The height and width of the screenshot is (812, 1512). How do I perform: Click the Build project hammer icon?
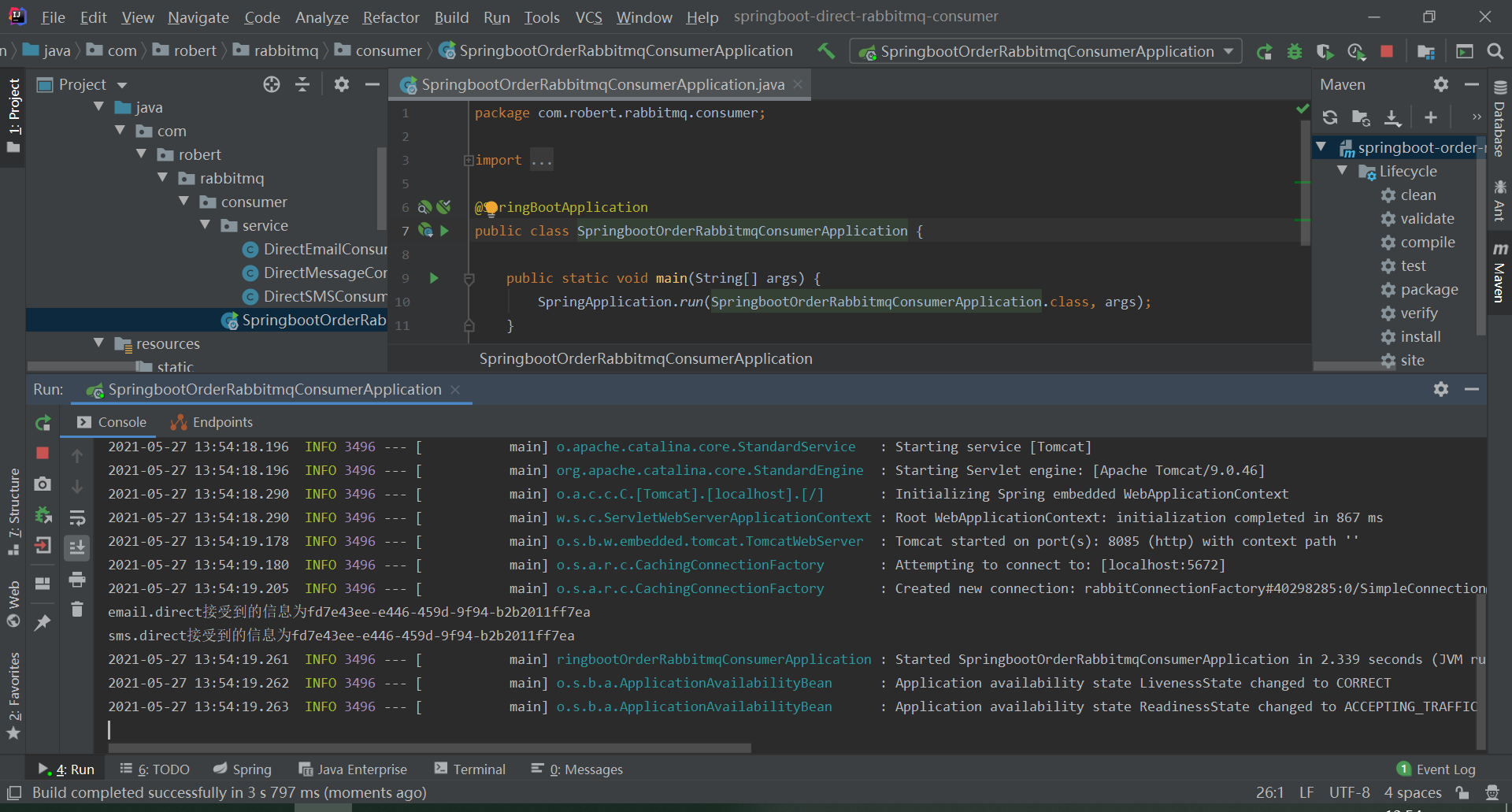tap(826, 51)
